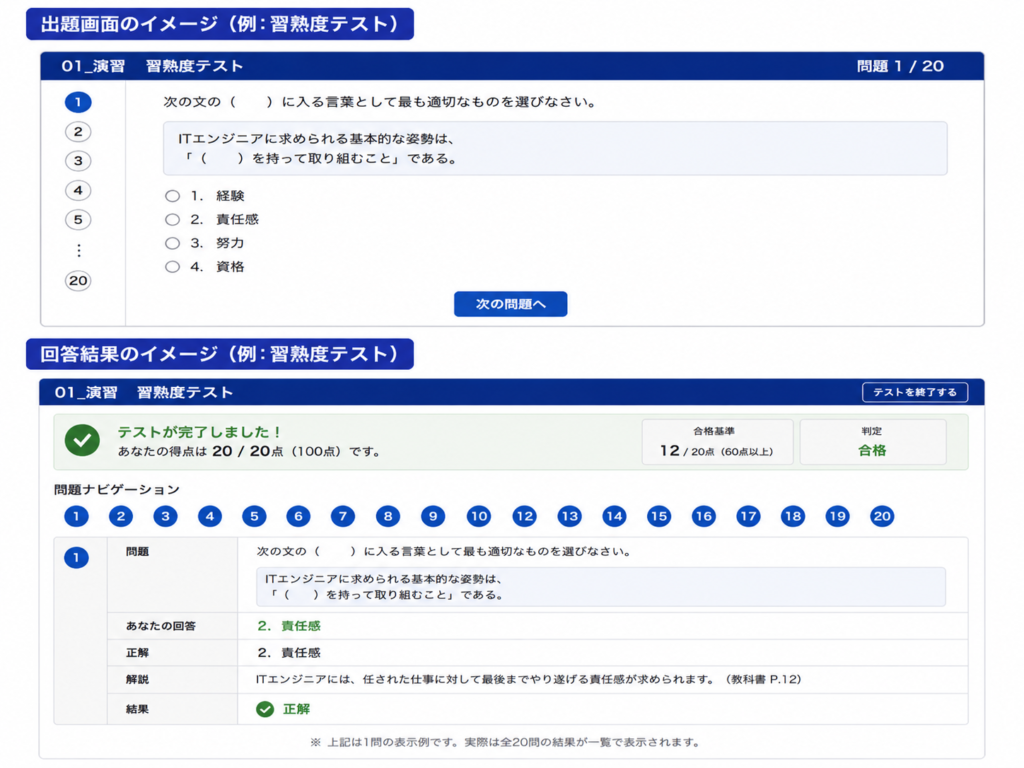Open result for question 14 in 問題ナビゲーション

pyautogui.click(x=615, y=517)
